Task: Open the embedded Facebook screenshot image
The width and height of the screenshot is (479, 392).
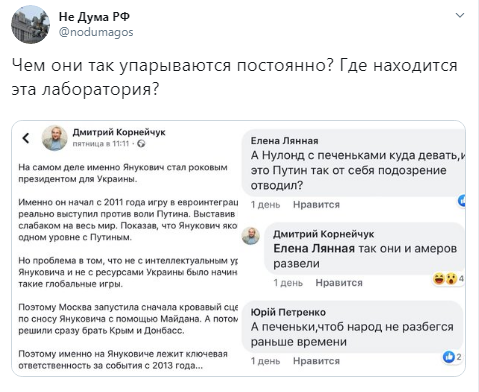Action: (x=239, y=249)
